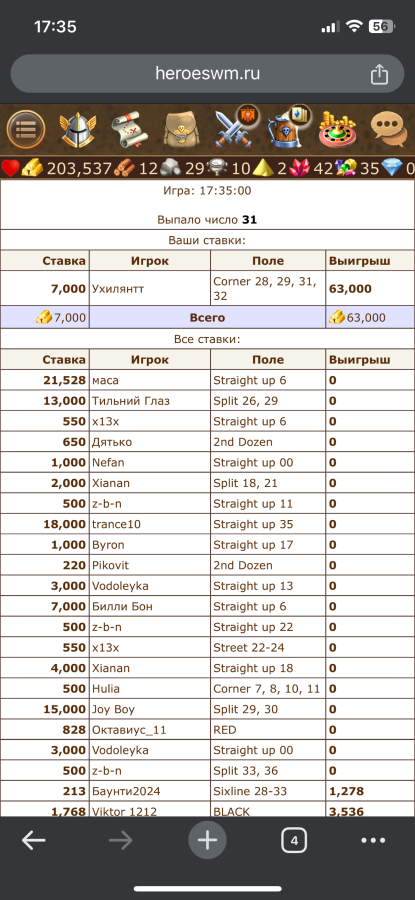Open the hamburger main menu icon
This screenshot has height=900, width=415.
point(26,129)
